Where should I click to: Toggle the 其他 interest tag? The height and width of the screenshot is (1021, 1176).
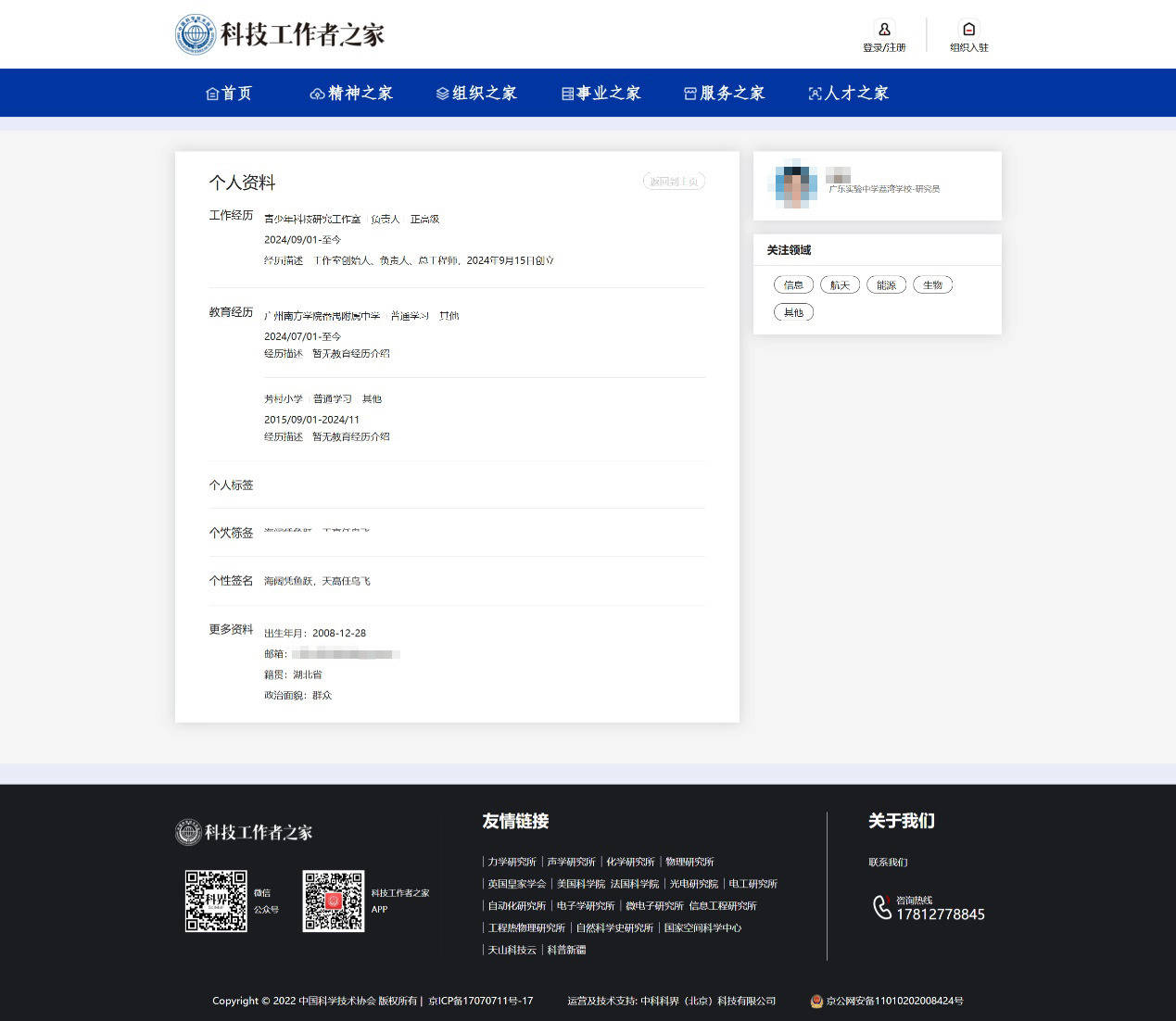pos(793,312)
